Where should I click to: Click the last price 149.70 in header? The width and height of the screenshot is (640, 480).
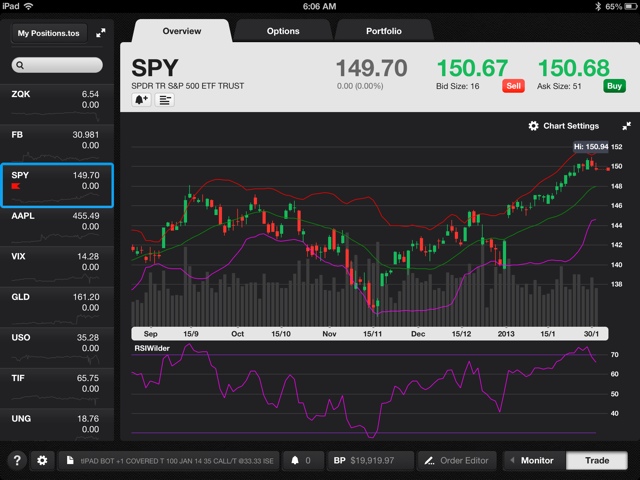pos(371,68)
